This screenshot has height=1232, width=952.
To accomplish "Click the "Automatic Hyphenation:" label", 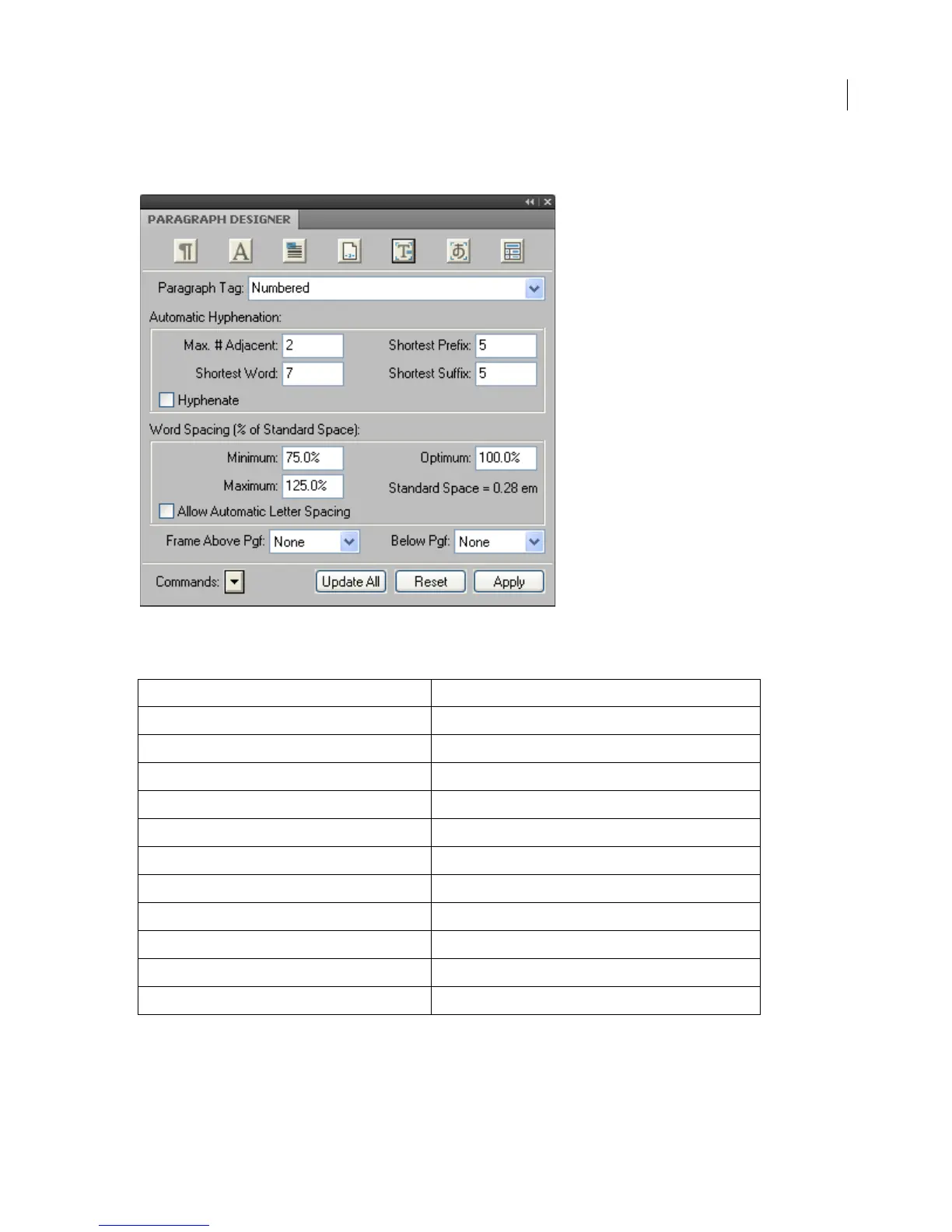I will click(x=215, y=317).
